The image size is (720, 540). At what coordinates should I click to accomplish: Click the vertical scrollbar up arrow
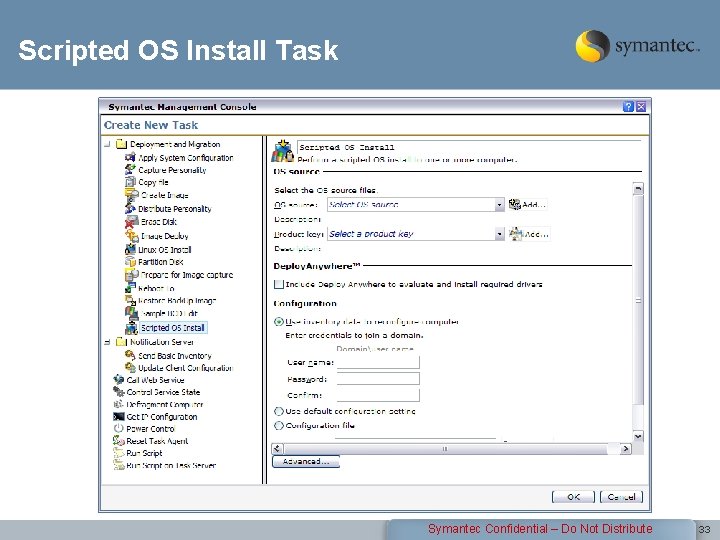tap(638, 188)
